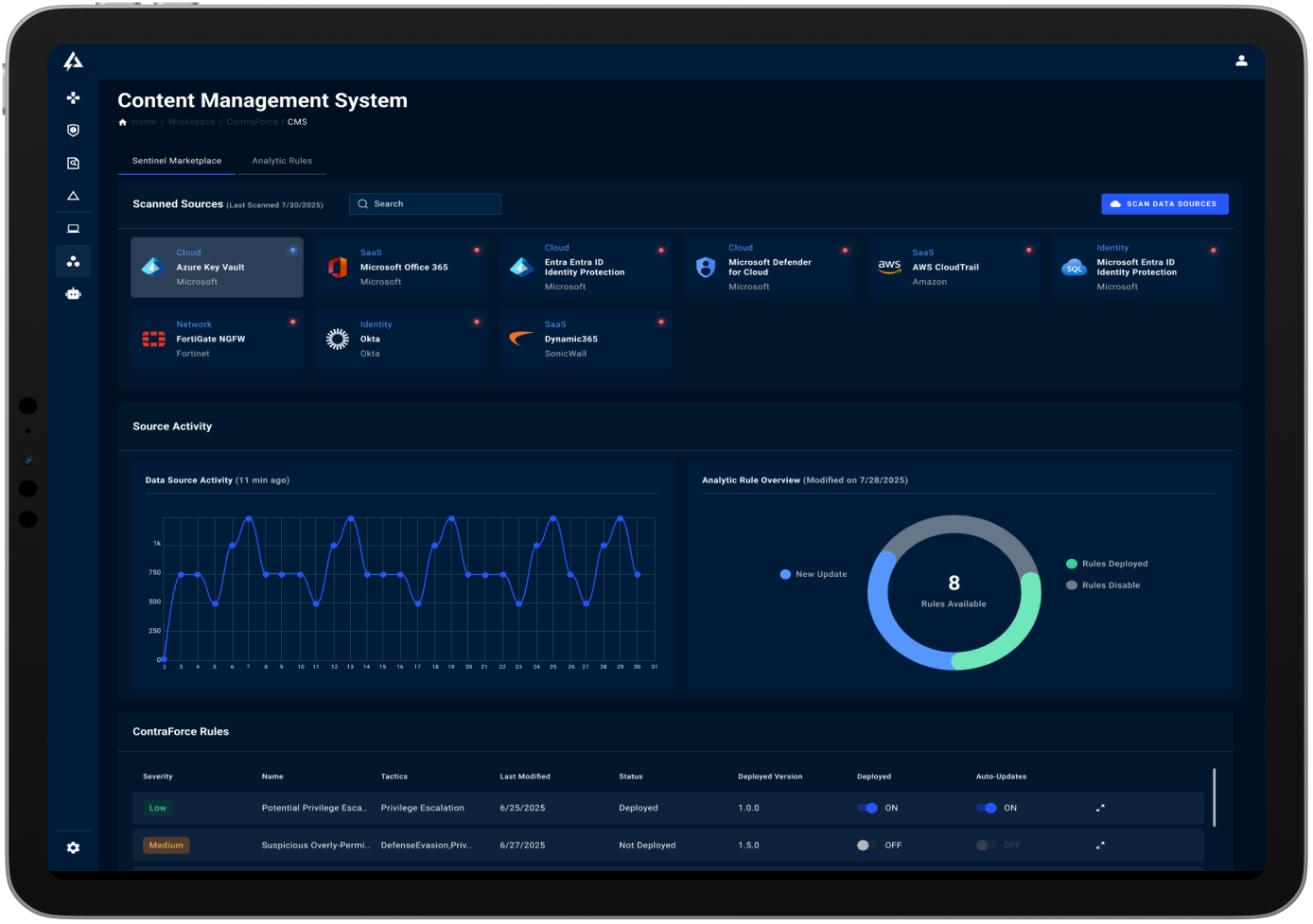Click the magnifier icon in search box

[x=362, y=204]
